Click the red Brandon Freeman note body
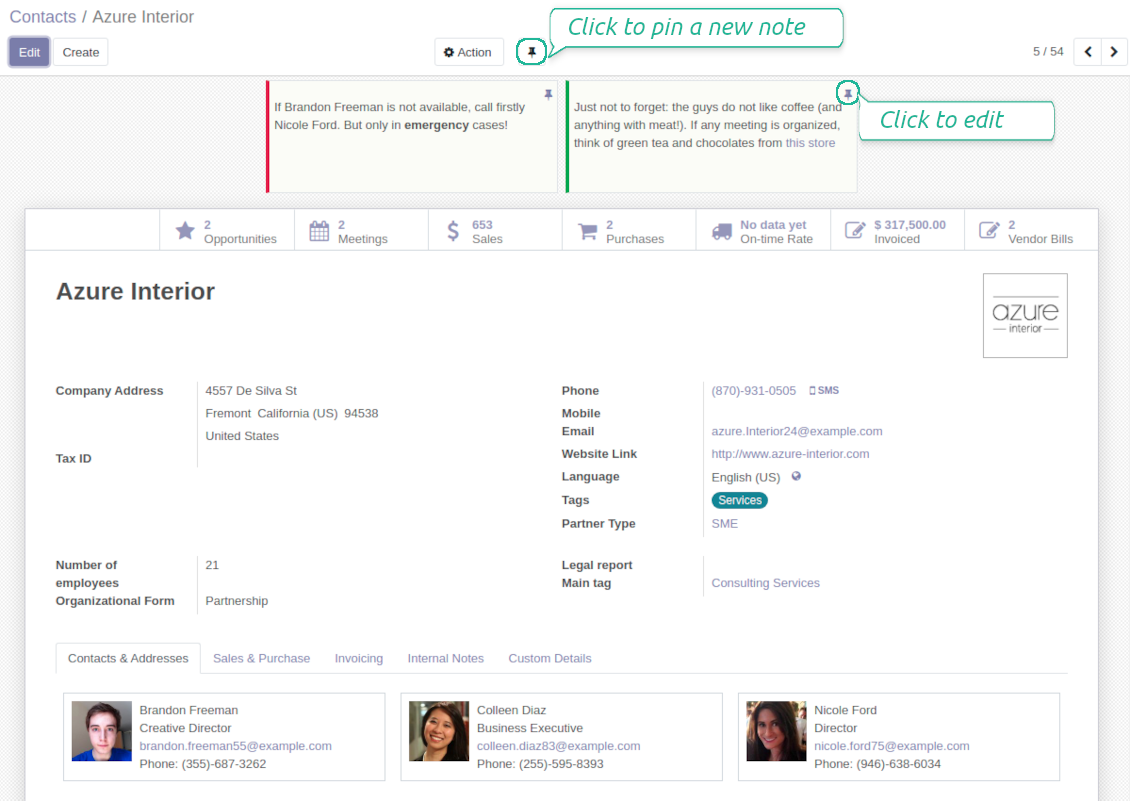The image size is (1130, 801). (x=411, y=137)
